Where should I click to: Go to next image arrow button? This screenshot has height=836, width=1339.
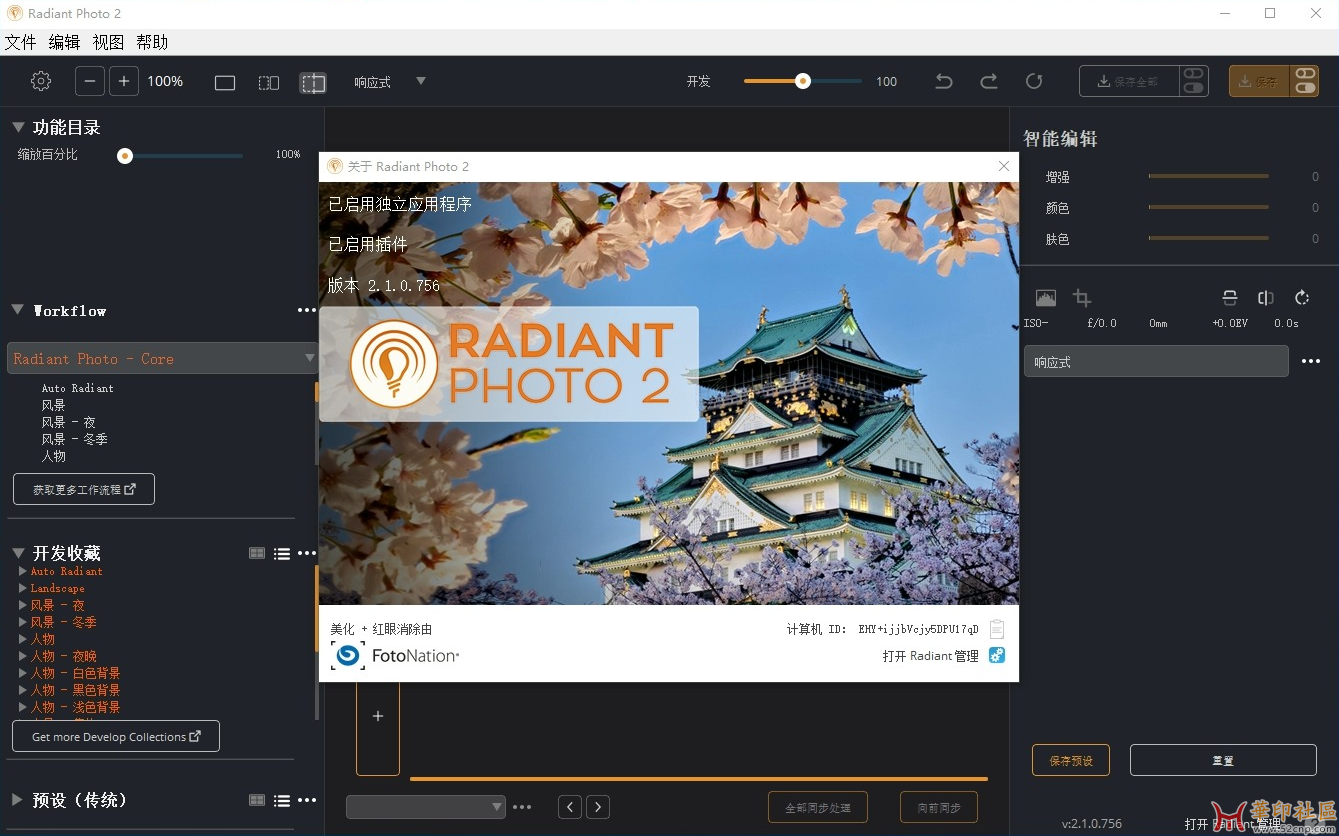(x=598, y=807)
